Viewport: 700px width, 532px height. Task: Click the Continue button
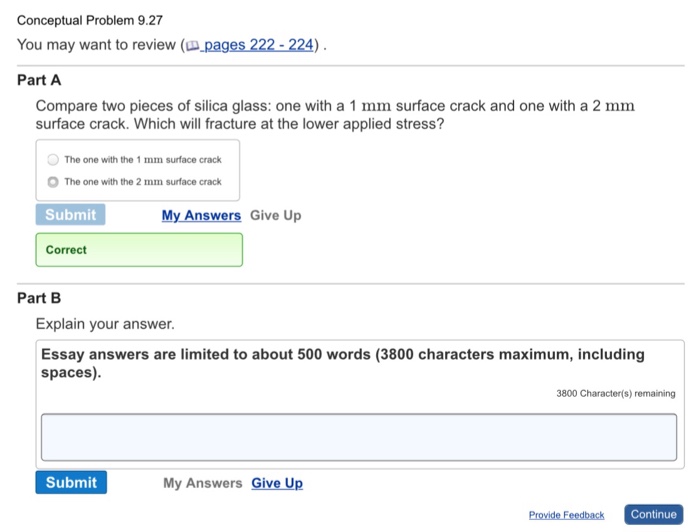tap(654, 515)
